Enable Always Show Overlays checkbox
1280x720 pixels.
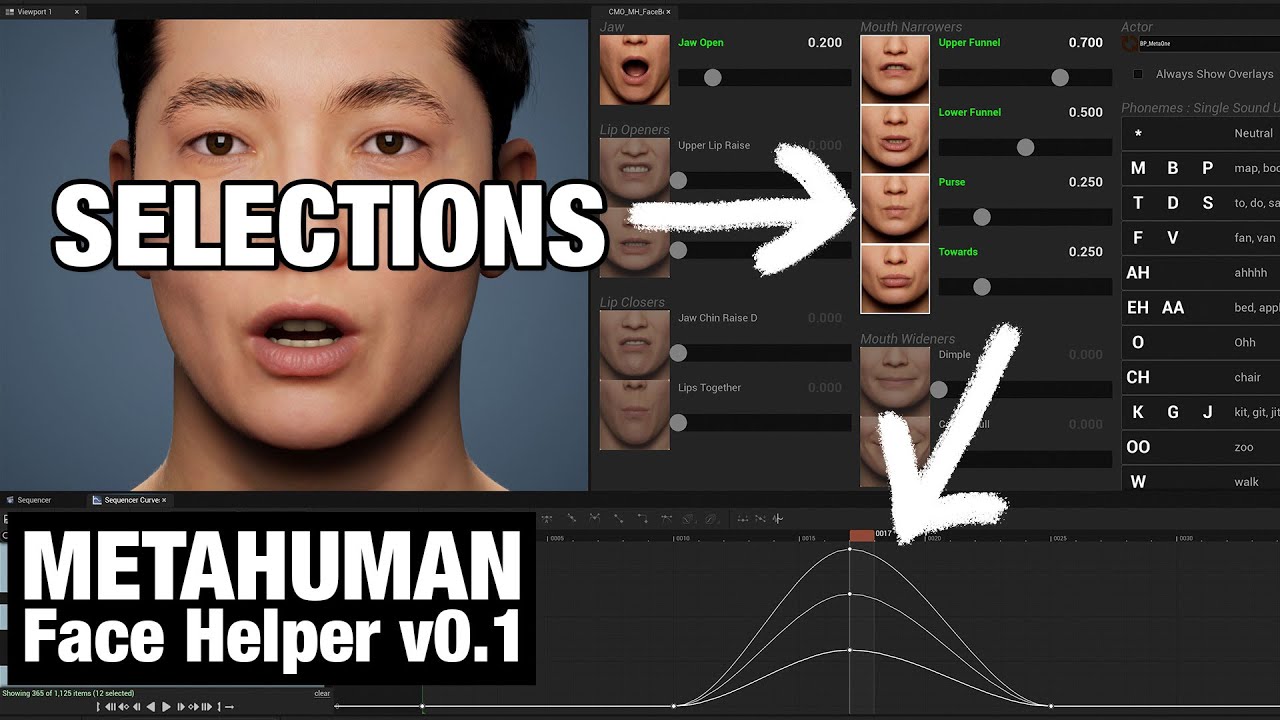(1138, 74)
